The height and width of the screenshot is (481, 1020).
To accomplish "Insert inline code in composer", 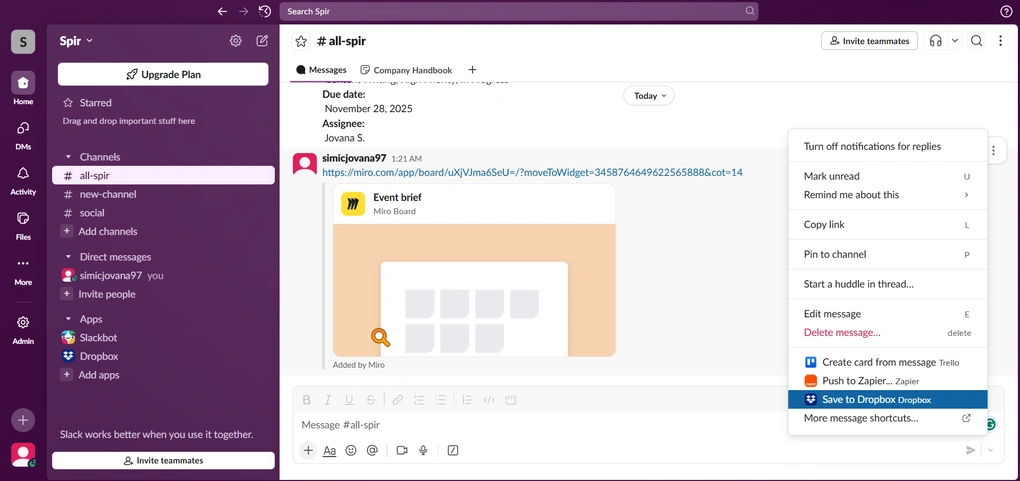I will pos(489,400).
